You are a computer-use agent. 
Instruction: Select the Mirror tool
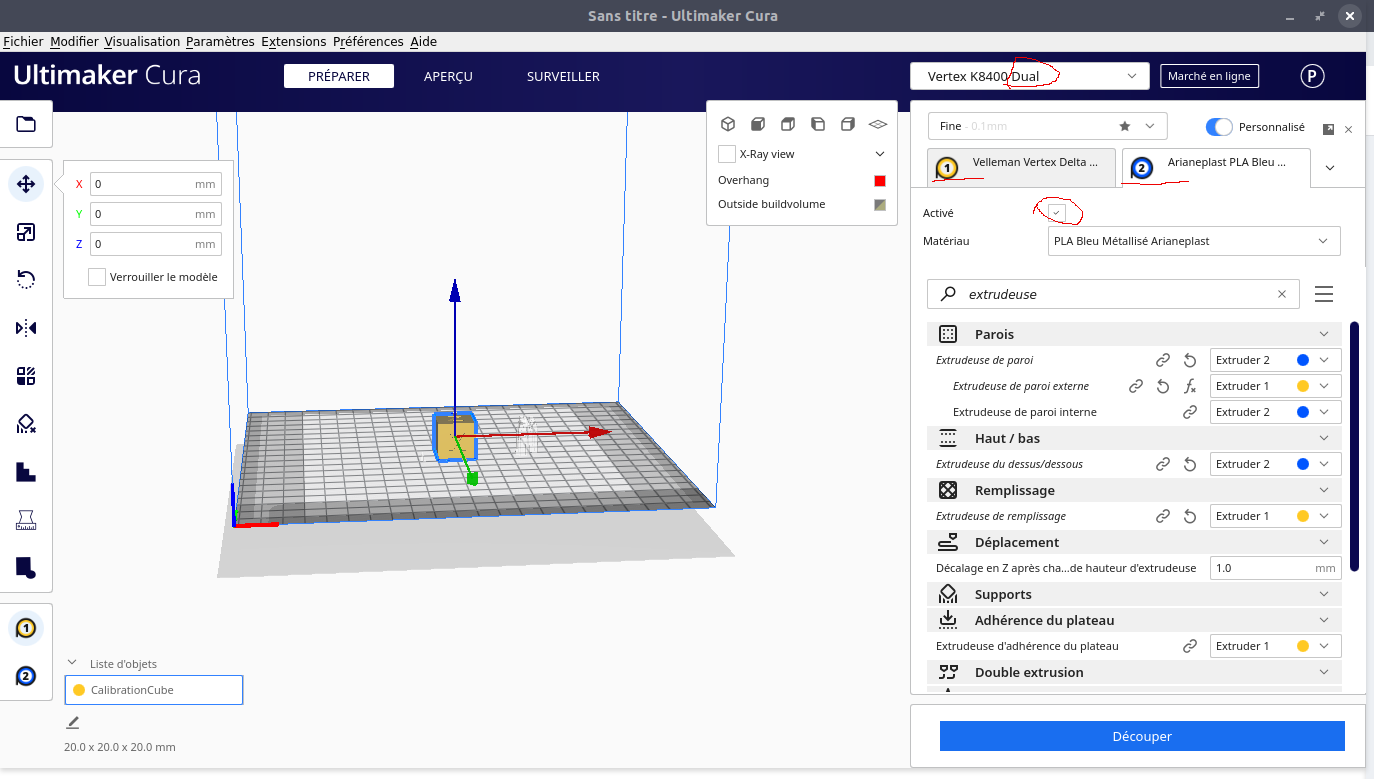point(26,328)
